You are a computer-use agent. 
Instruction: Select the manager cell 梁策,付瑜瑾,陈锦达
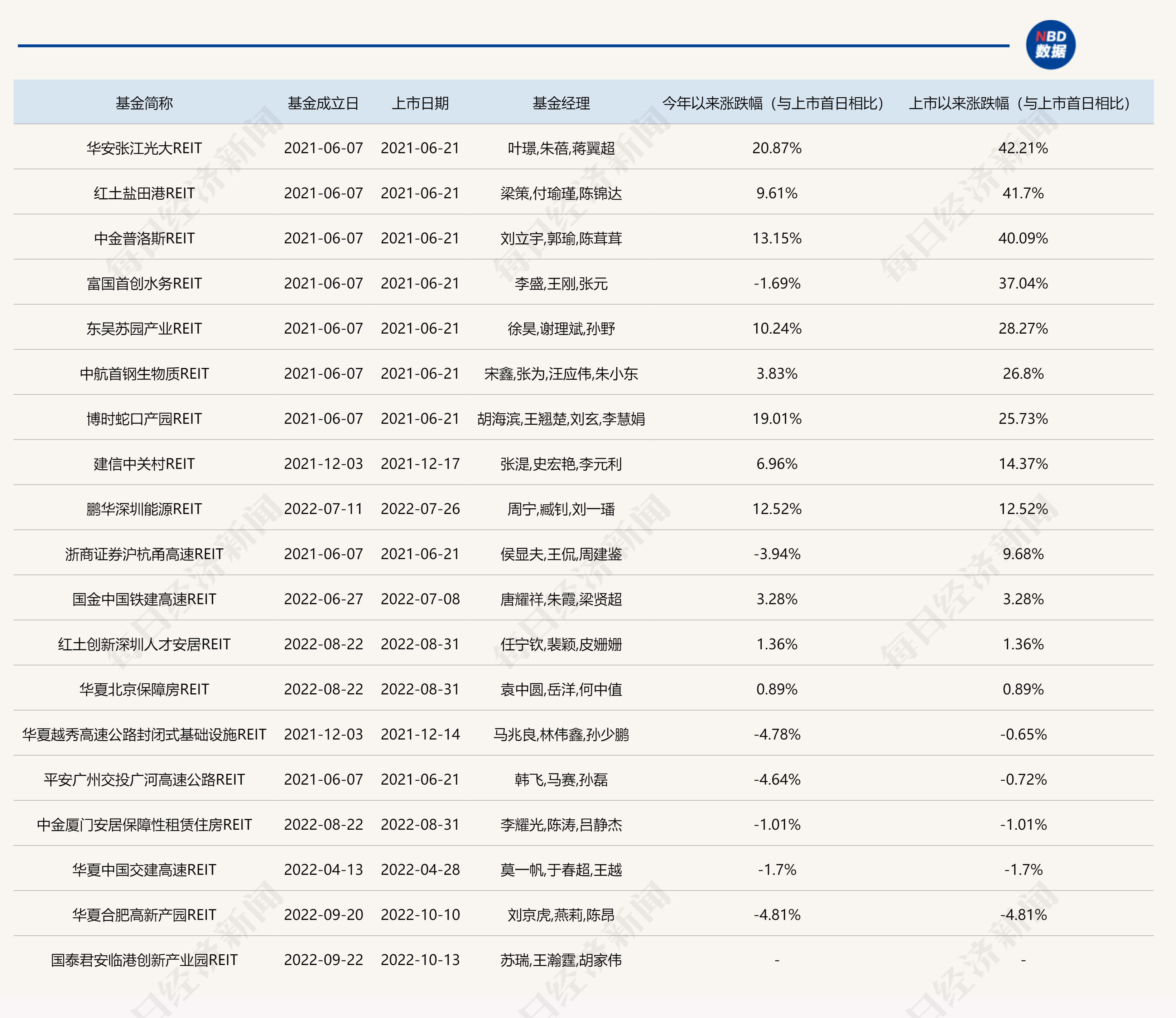pos(561,193)
